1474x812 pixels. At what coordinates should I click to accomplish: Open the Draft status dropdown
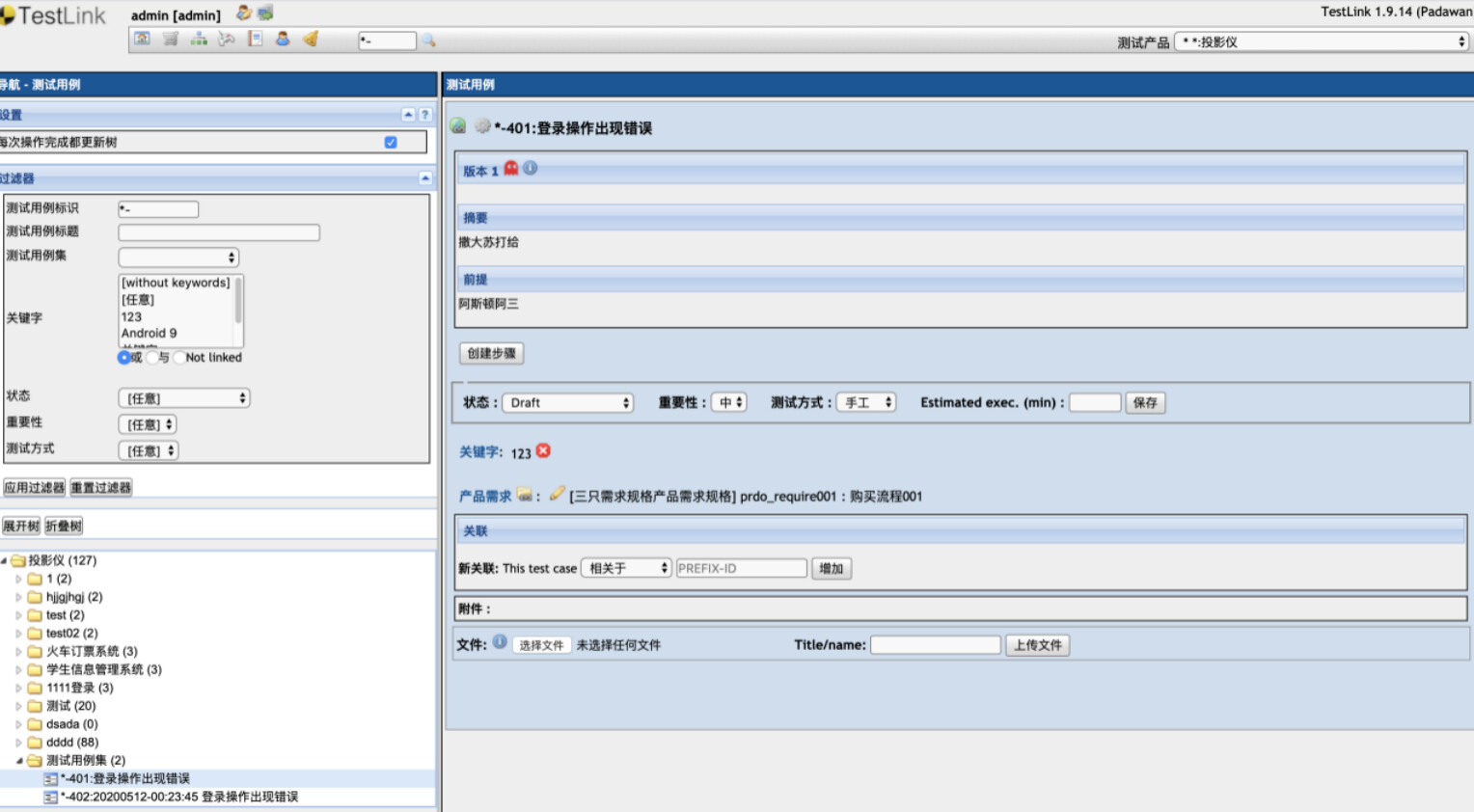[568, 403]
